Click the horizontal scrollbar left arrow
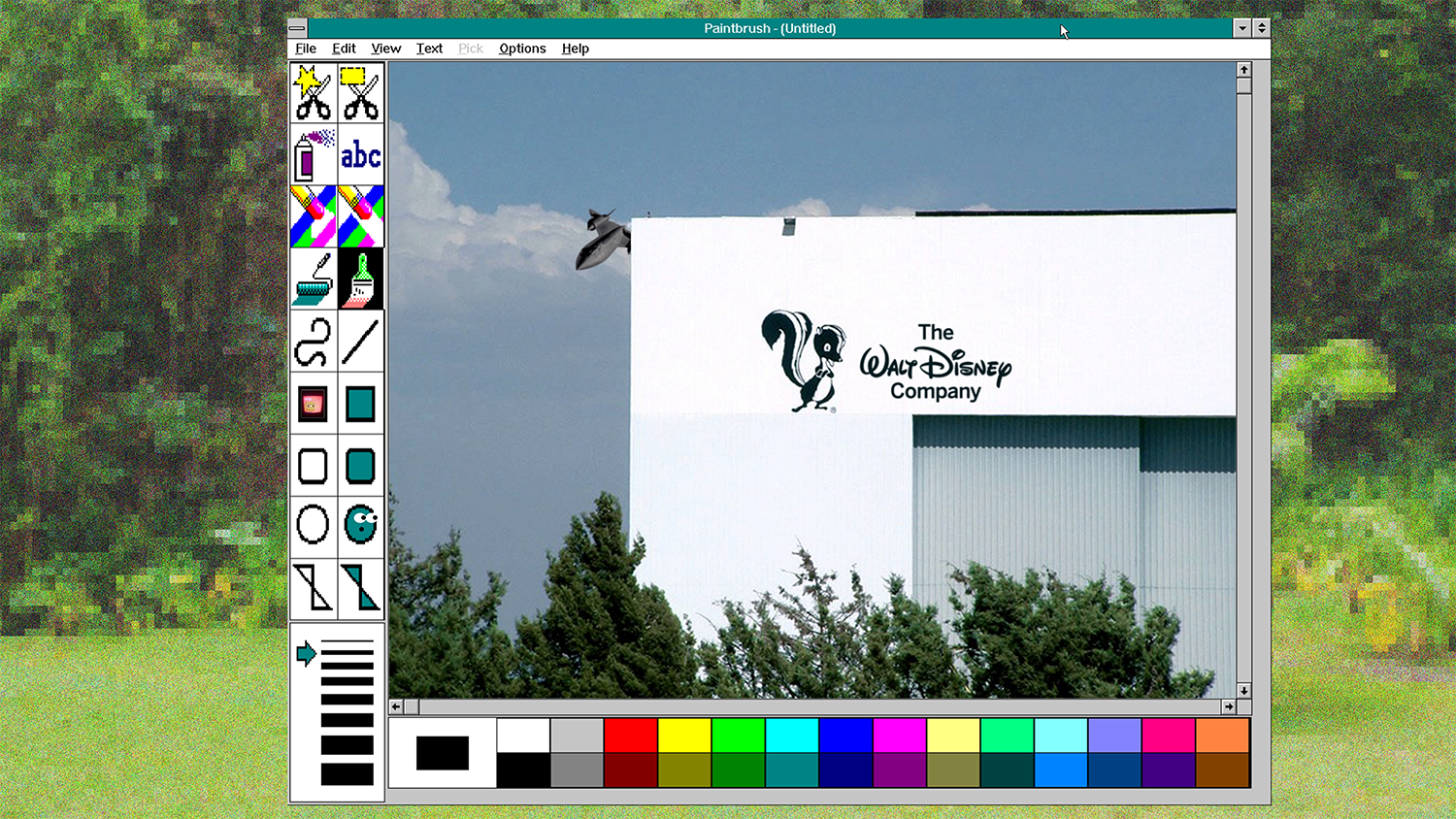 pos(396,706)
